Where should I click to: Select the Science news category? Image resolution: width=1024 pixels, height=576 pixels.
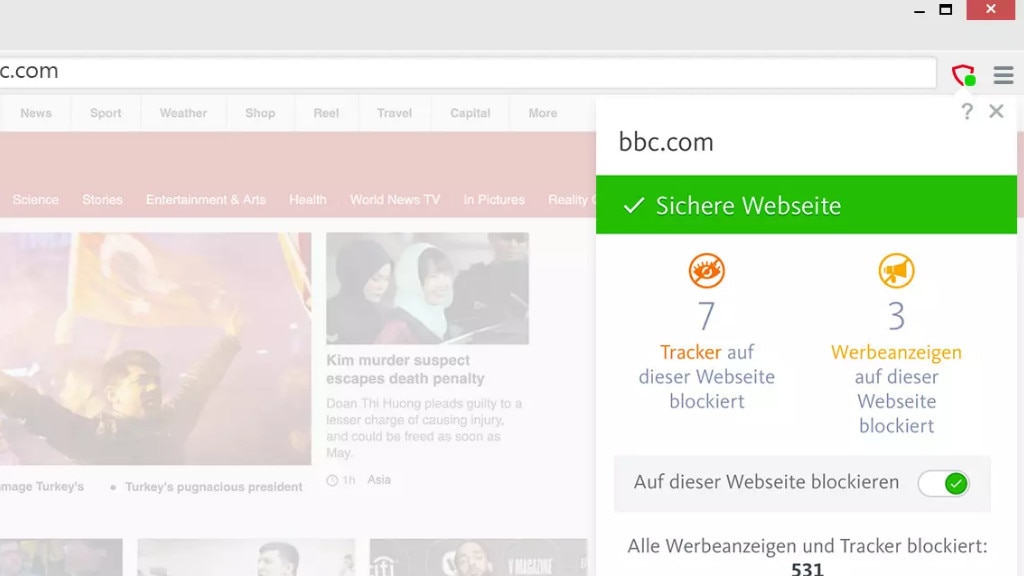35,200
